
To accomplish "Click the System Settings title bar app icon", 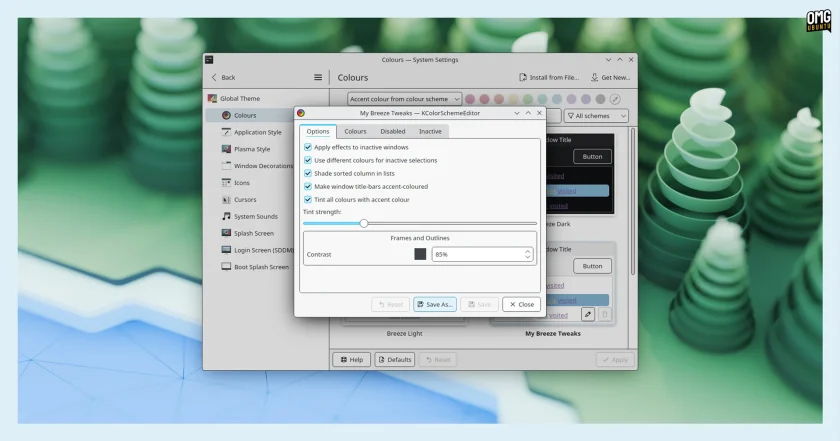I will (x=209, y=59).
